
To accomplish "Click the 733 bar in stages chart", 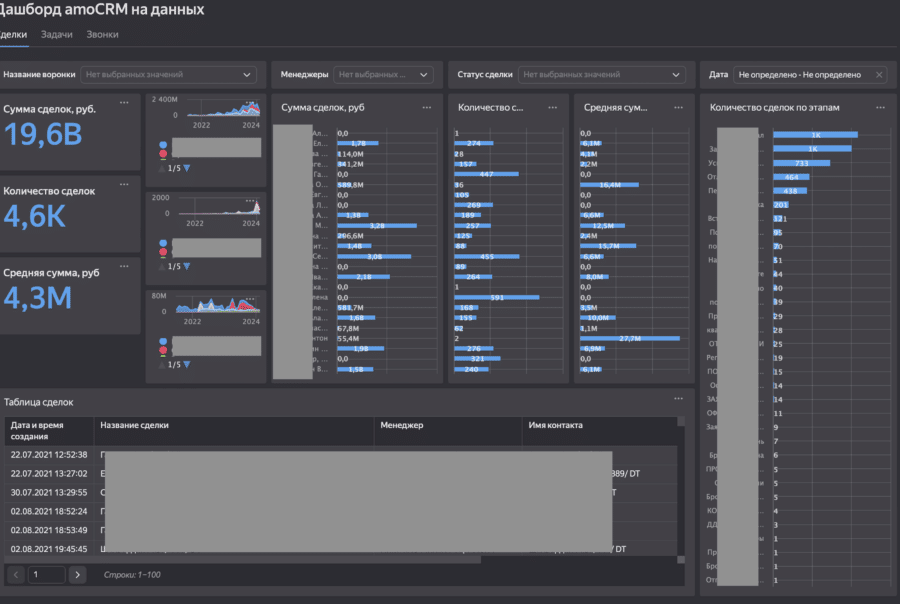I will pyautogui.click(x=802, y=163).
